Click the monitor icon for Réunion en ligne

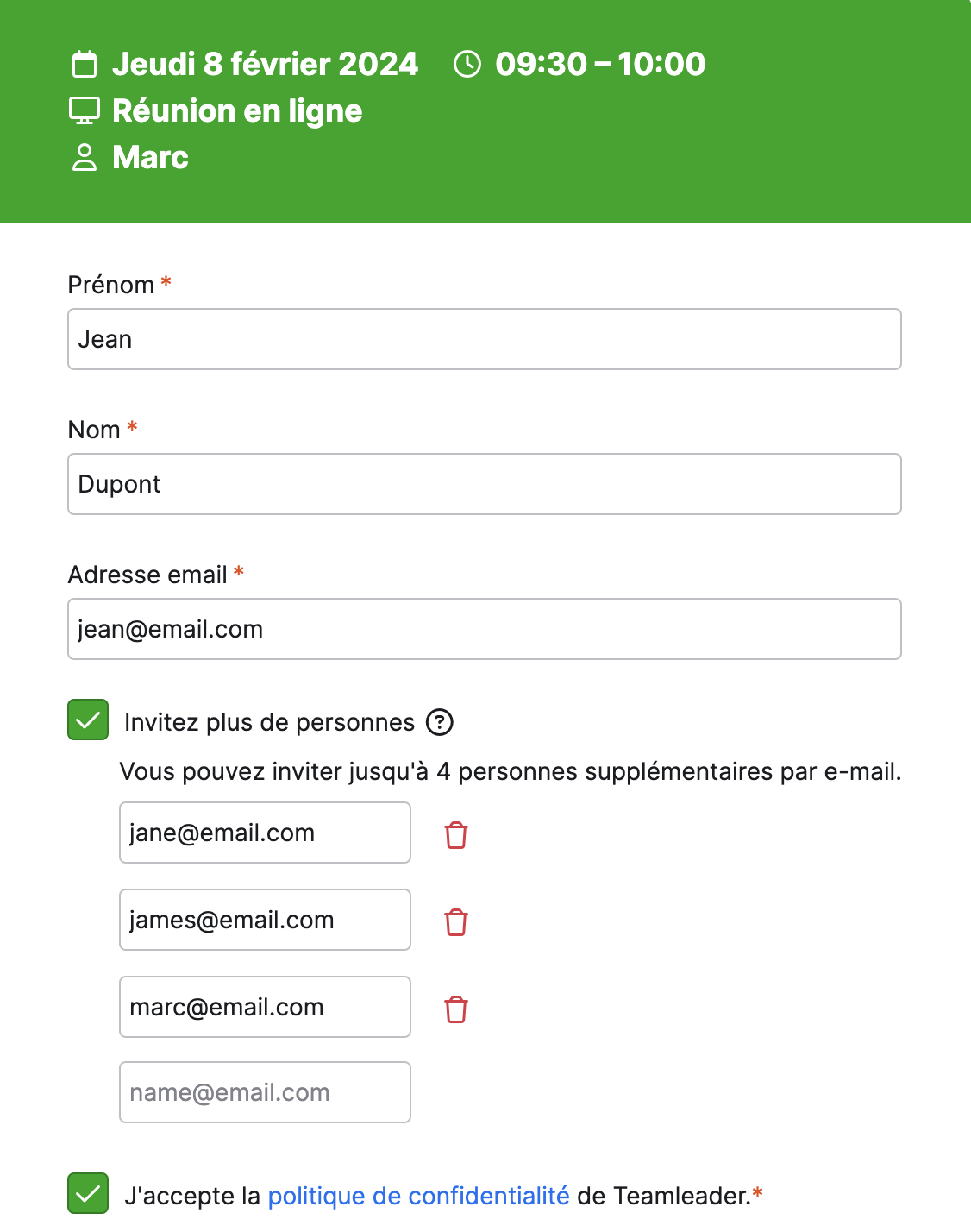point(85,110)
